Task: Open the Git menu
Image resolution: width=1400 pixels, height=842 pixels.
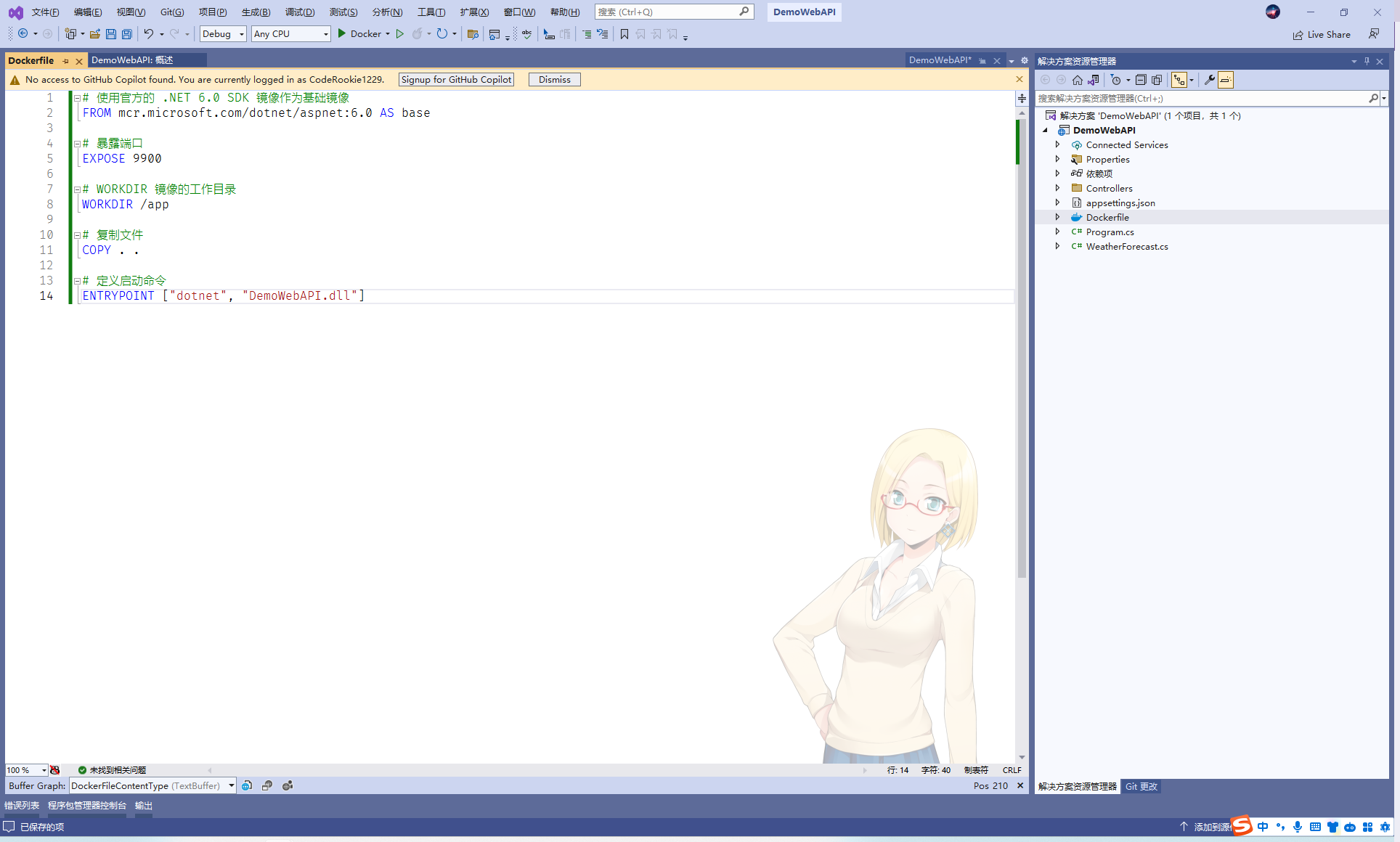Action: (x=172, y=12)
